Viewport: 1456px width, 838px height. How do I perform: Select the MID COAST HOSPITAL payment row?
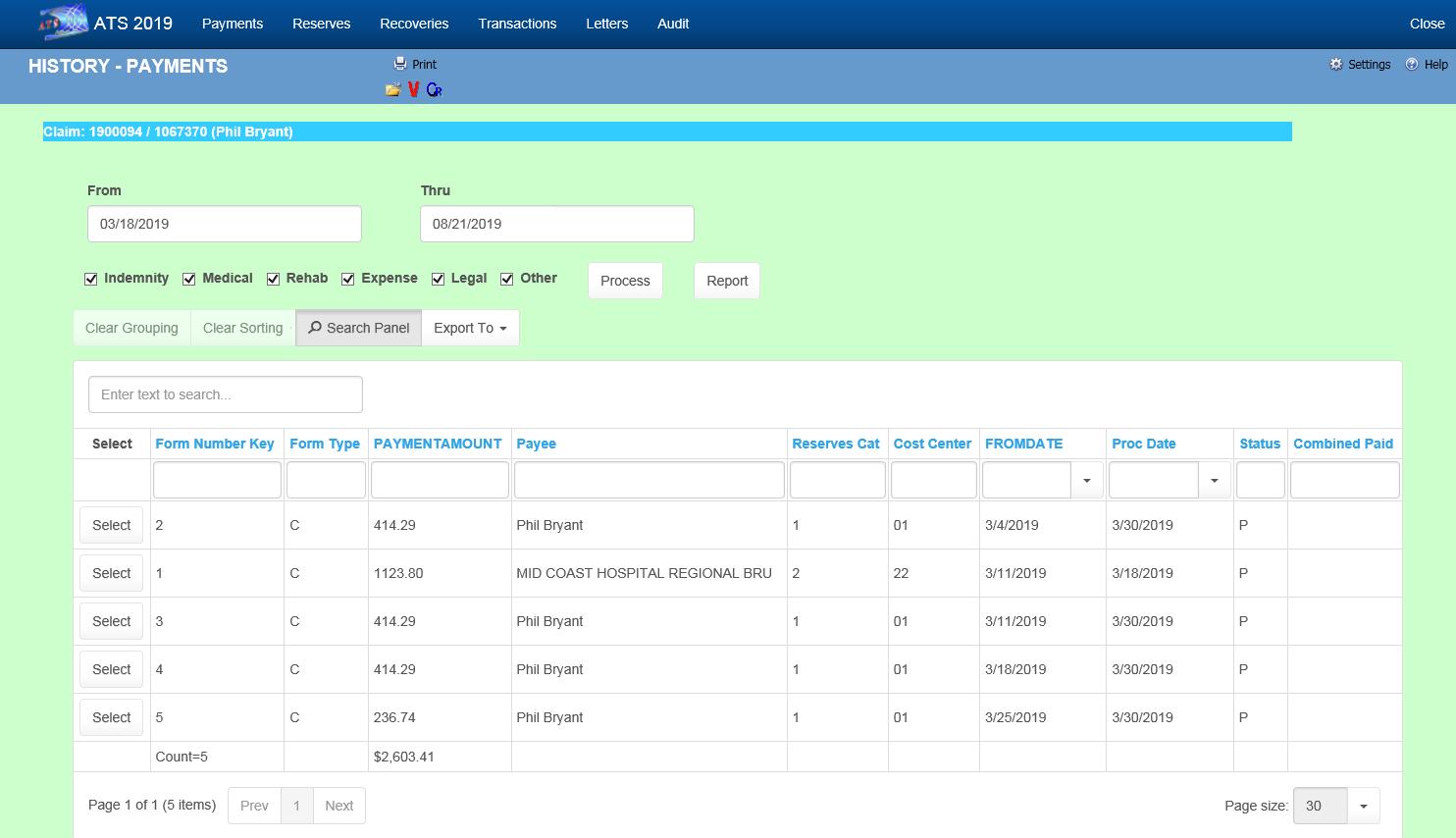click(112, 573)
